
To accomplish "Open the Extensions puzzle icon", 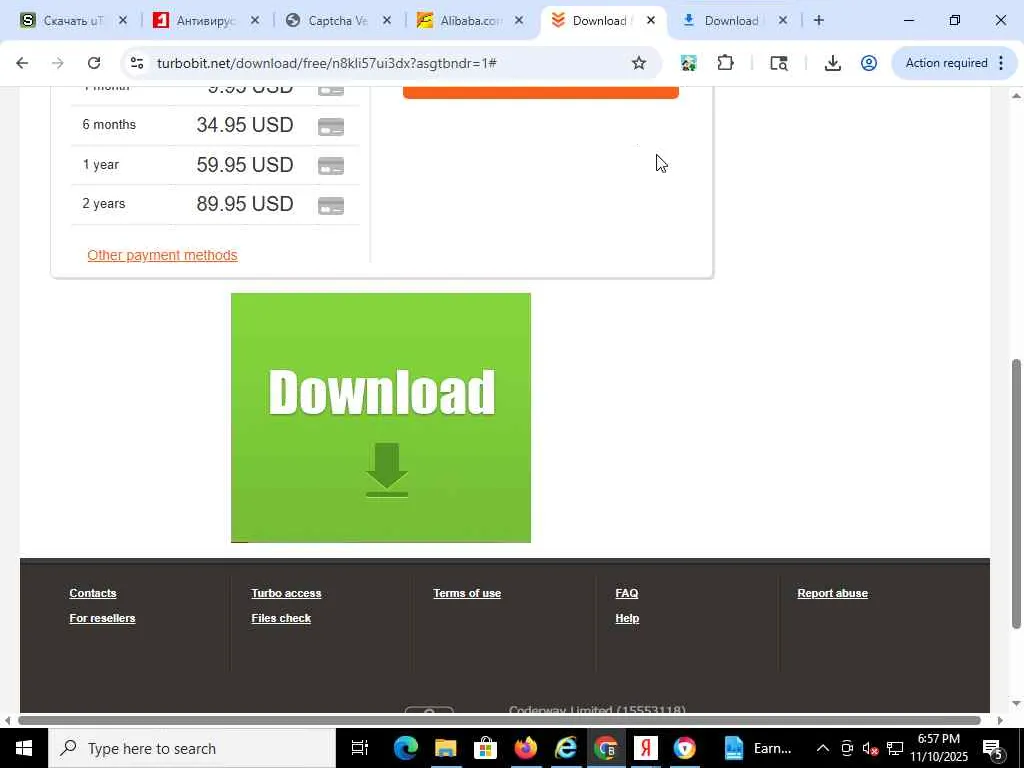I will [725, 63].
